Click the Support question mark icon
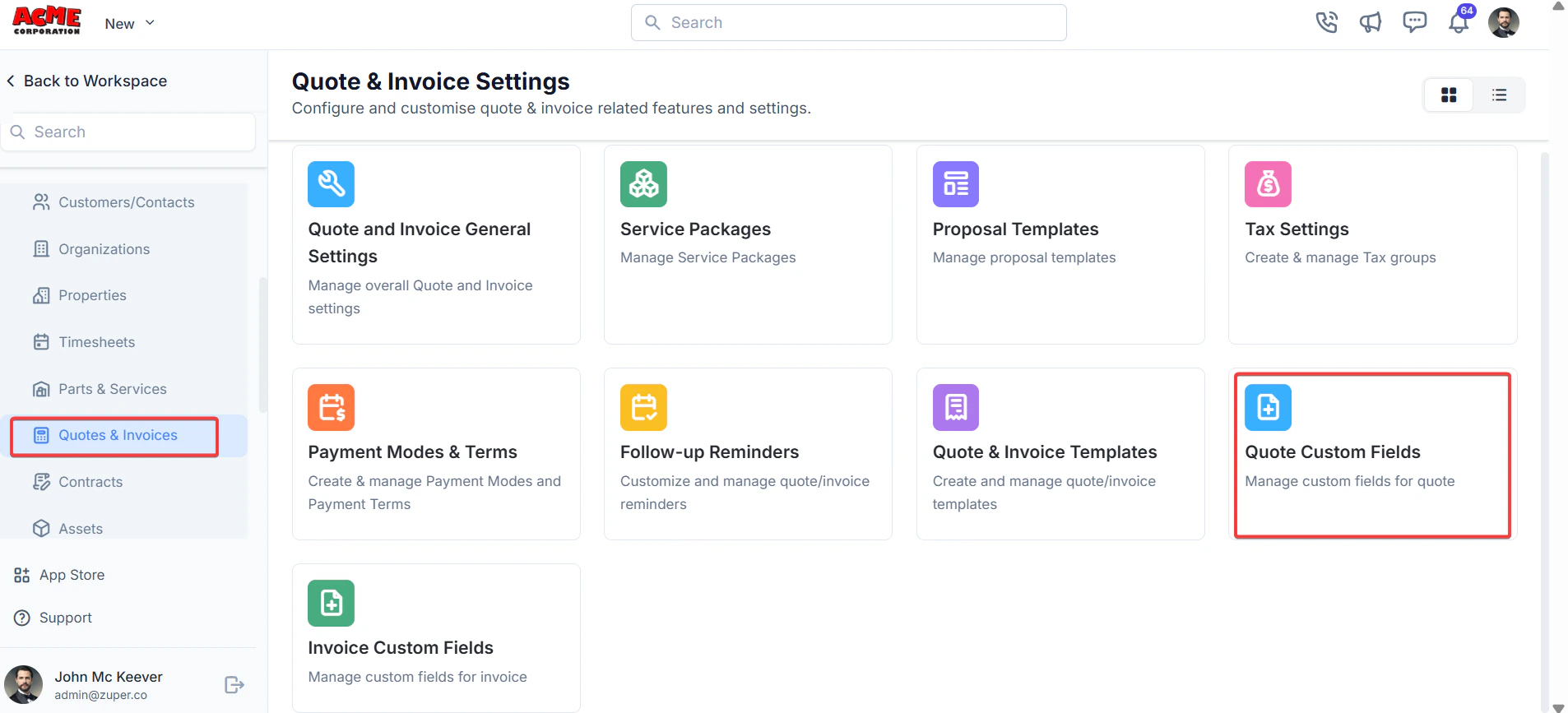 [22, 618]
